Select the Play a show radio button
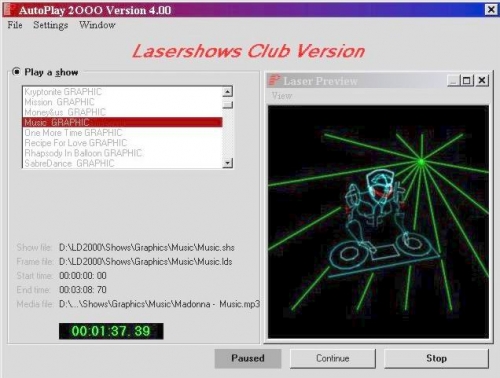Viewport: 500px width, 378px height. [16, 72]
